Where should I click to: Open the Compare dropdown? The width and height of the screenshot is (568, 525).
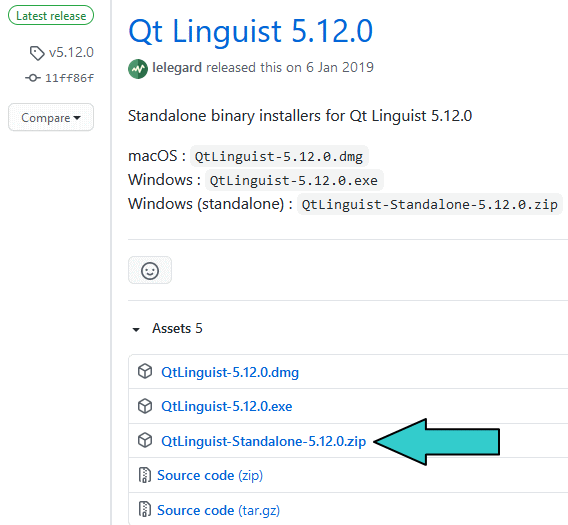[x=51, y=117]
